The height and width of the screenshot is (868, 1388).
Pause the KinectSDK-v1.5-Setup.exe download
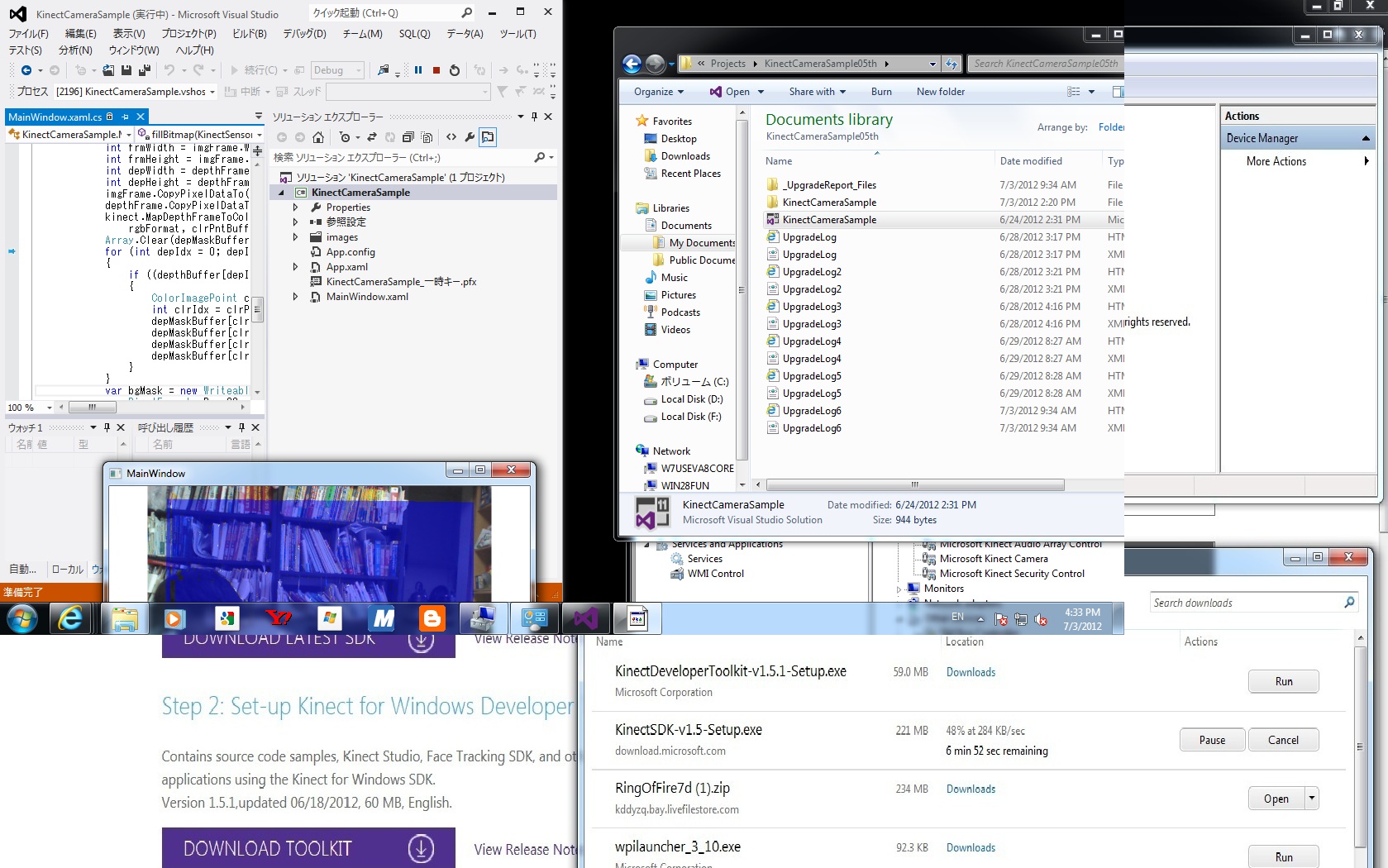[x=1212, y=740]
